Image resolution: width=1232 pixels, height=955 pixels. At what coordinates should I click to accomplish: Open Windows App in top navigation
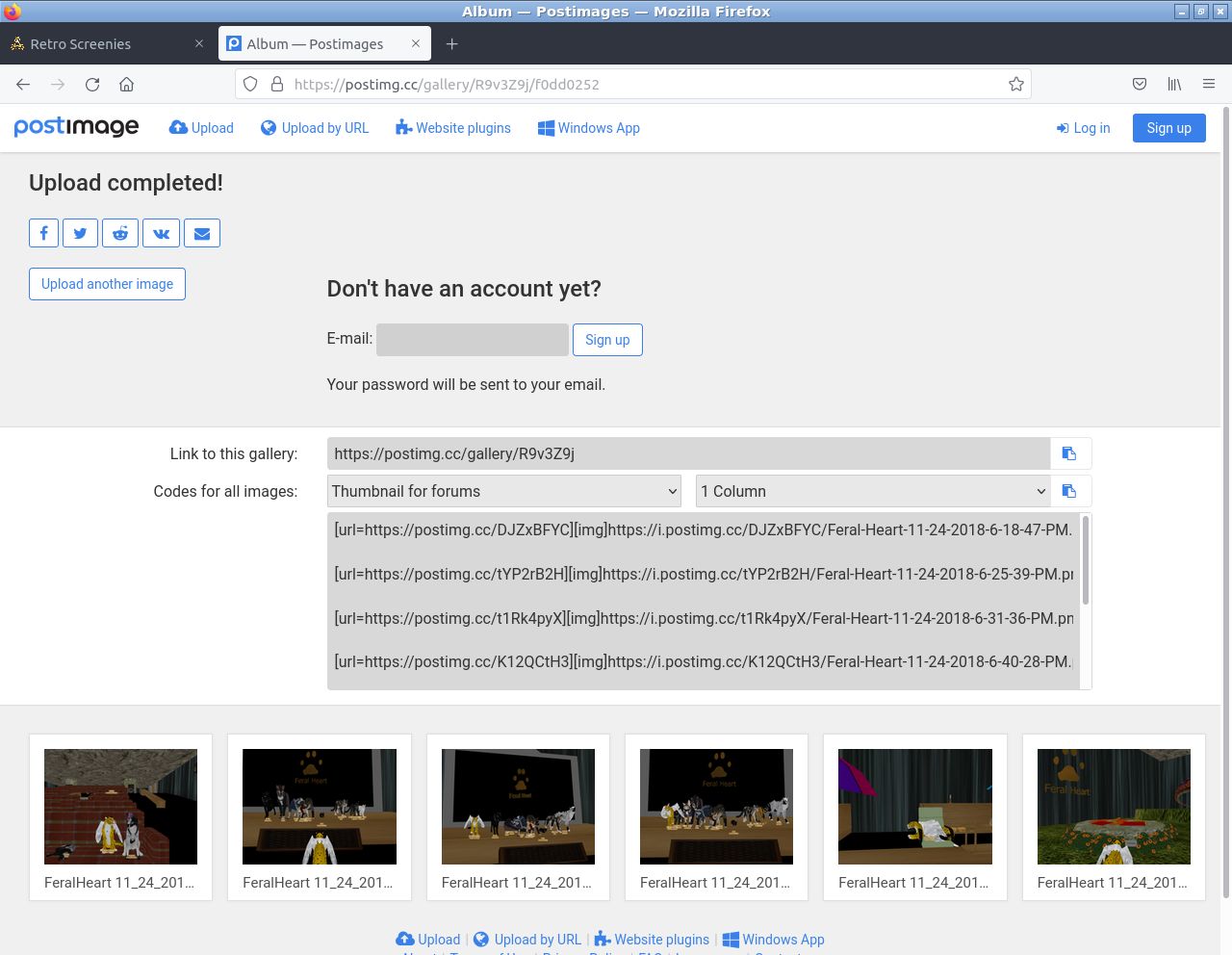[x=589, y=128]
